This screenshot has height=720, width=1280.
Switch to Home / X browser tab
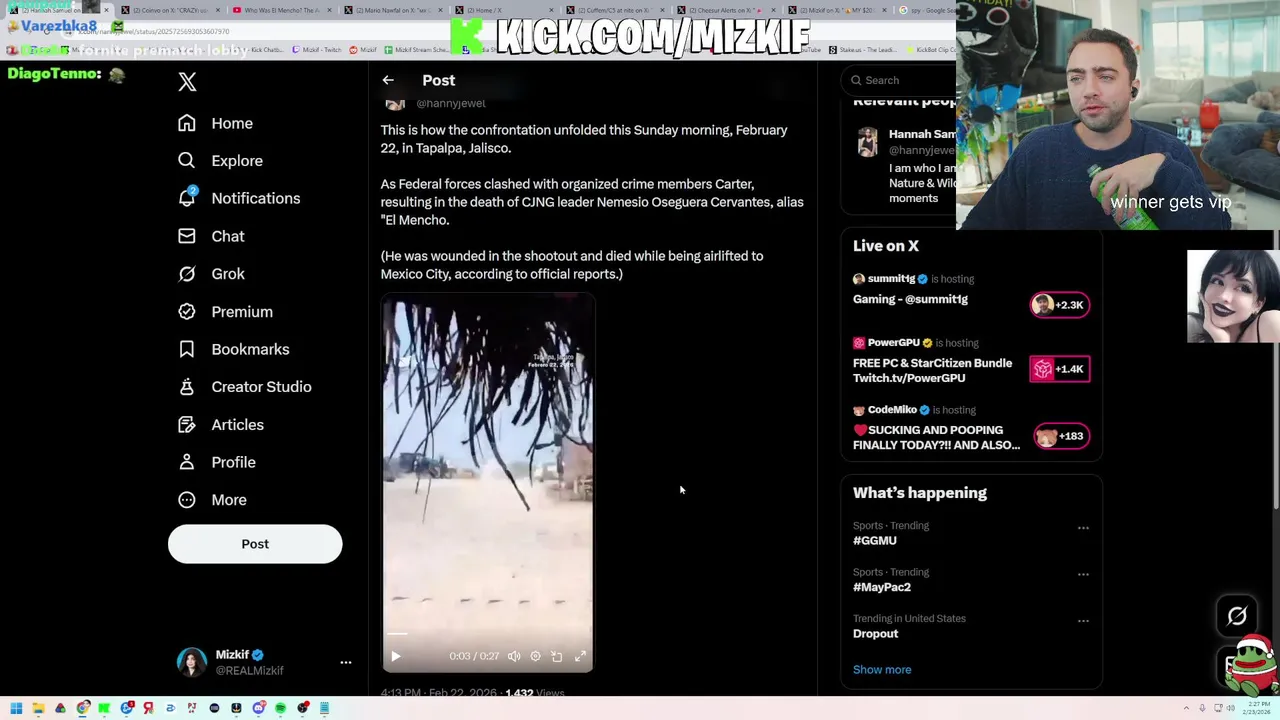point(505,10)
